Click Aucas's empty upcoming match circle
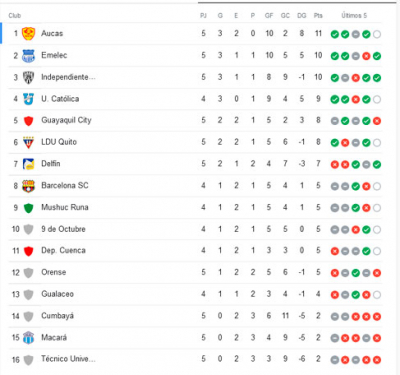 377,34
